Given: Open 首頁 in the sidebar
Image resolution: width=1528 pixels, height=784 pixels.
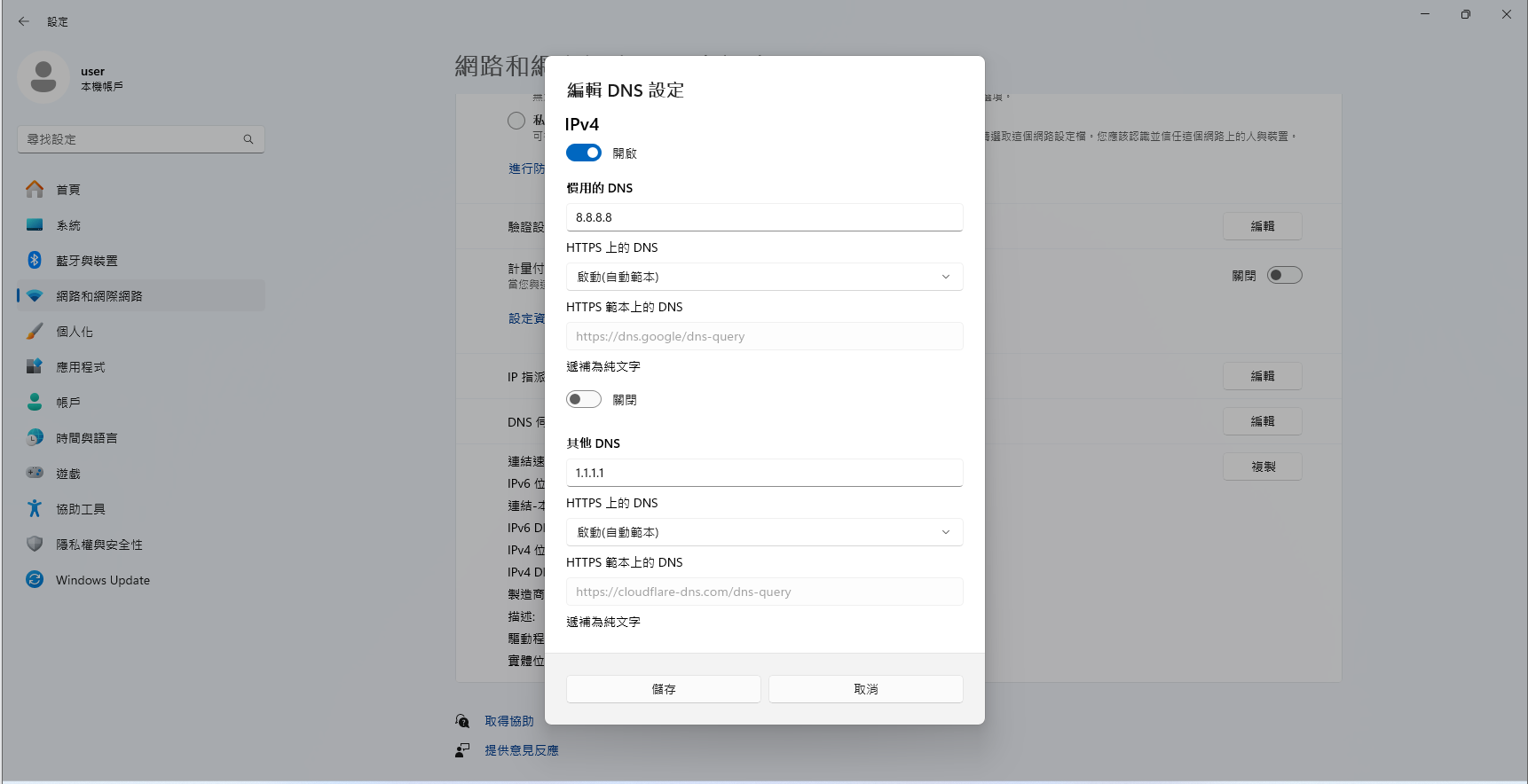Looking at the screenshot, I should coord(141,189).
